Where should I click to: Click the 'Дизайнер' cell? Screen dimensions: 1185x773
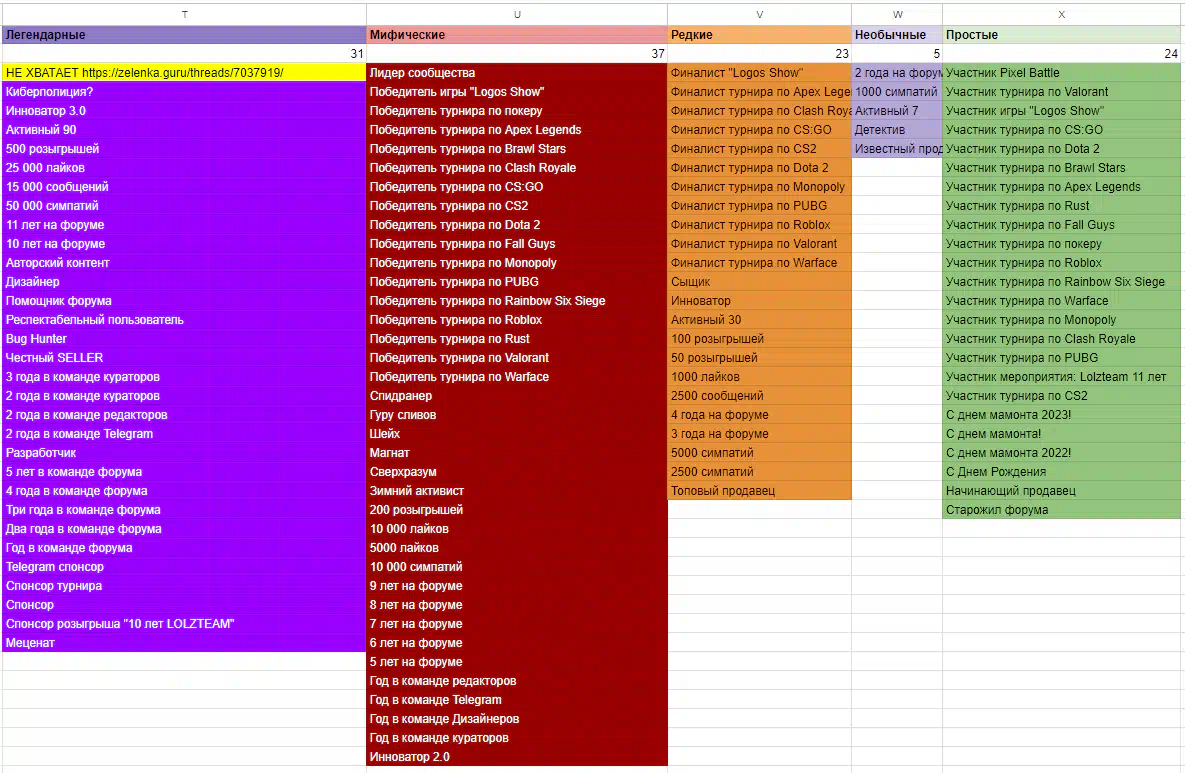coord(184,282)
